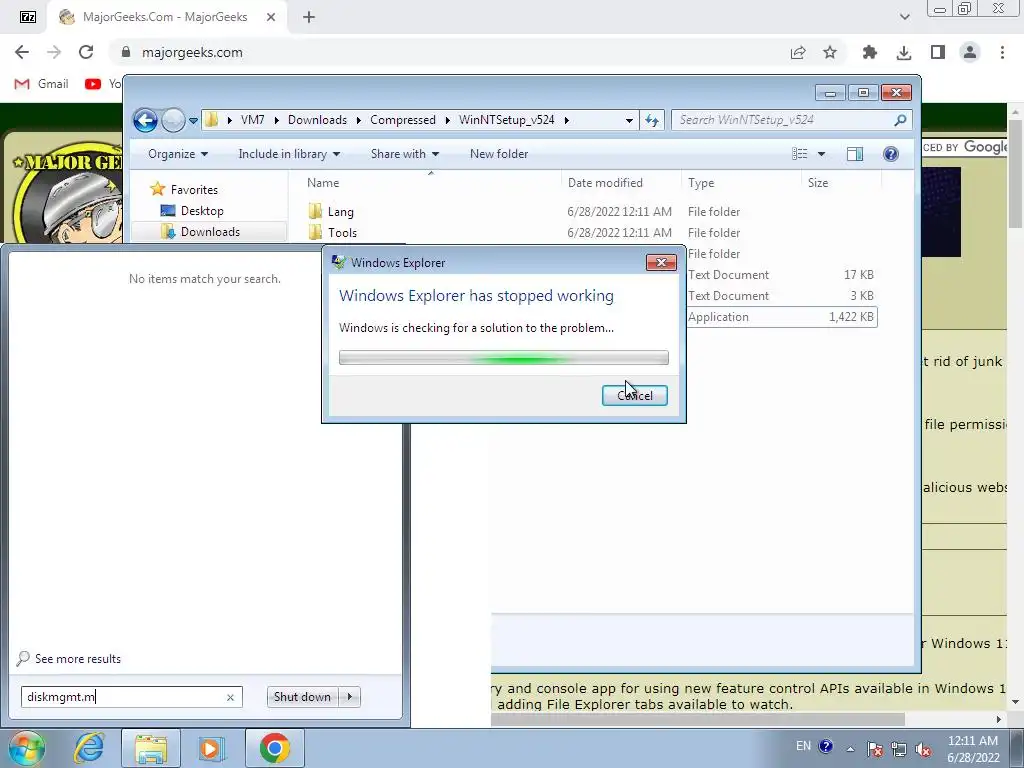Click Explorer back button
This screenshot has width=1024, height=768.
[x=145, y=120]
